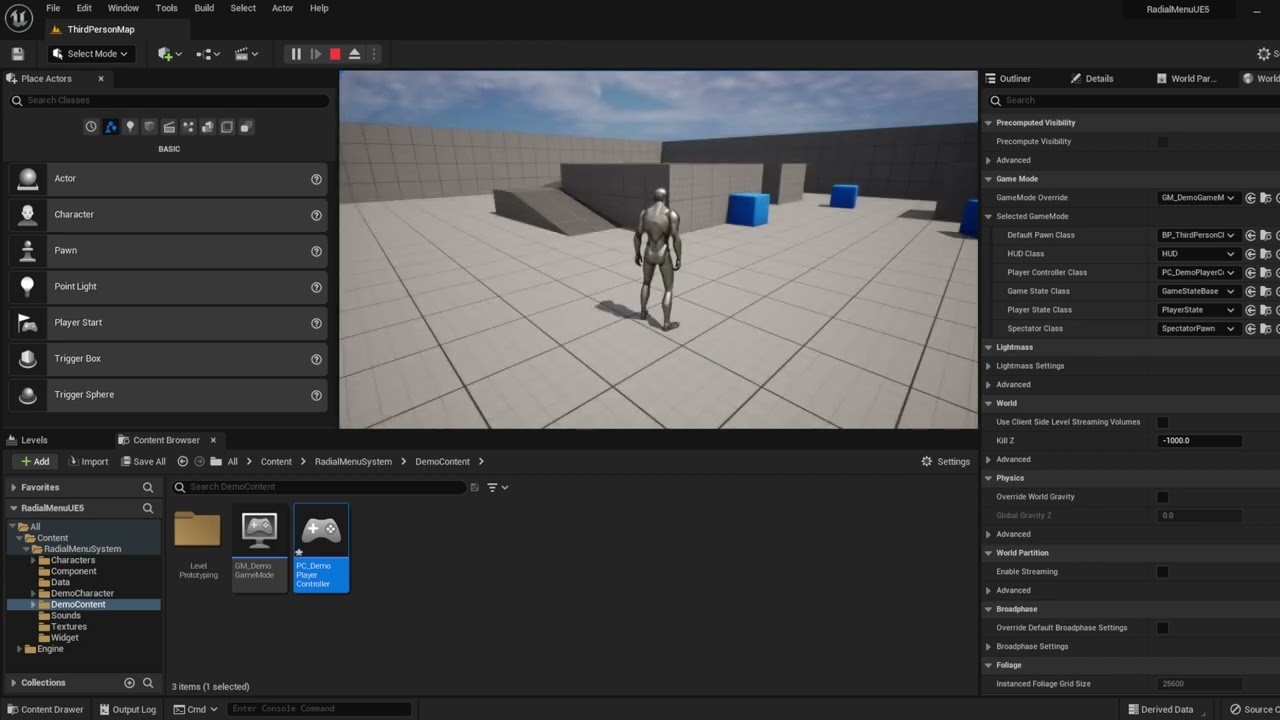The image size is (1280, 720).
Task: Open the add-content cube plus icon menu
Action: coord(169,54)
